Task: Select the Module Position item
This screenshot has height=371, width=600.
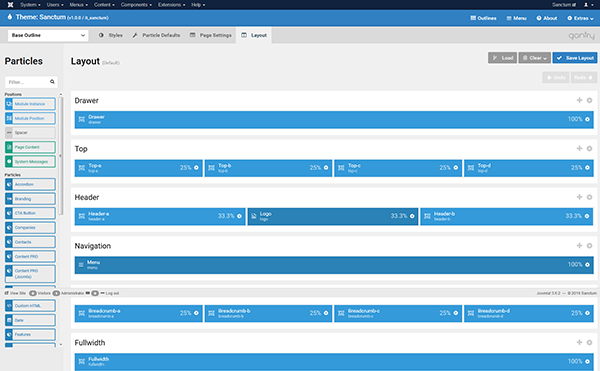Action: tap(30, 118)
